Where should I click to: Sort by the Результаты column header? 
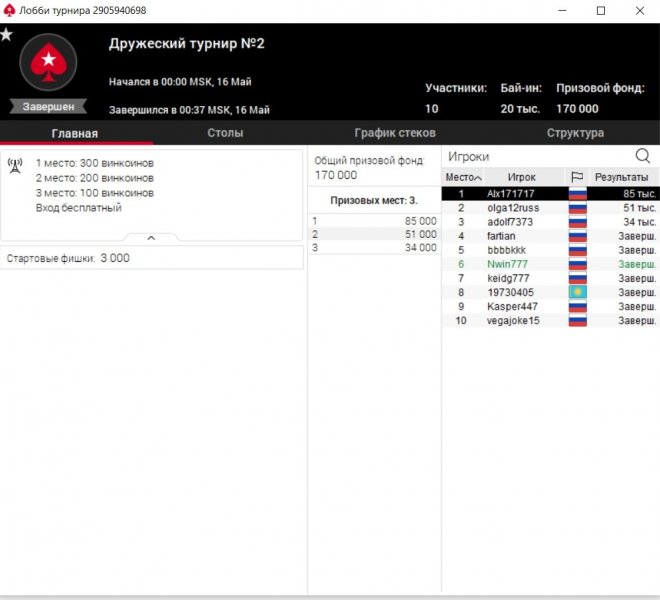[621, 177]
